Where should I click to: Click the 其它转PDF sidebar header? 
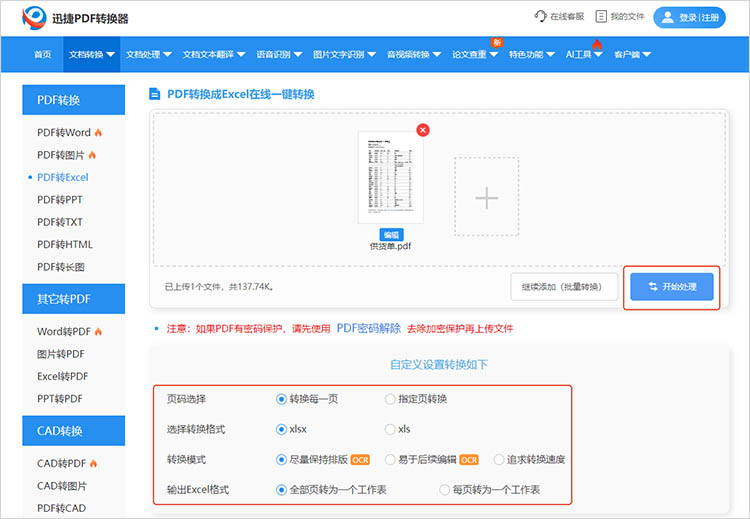[74, 299]
